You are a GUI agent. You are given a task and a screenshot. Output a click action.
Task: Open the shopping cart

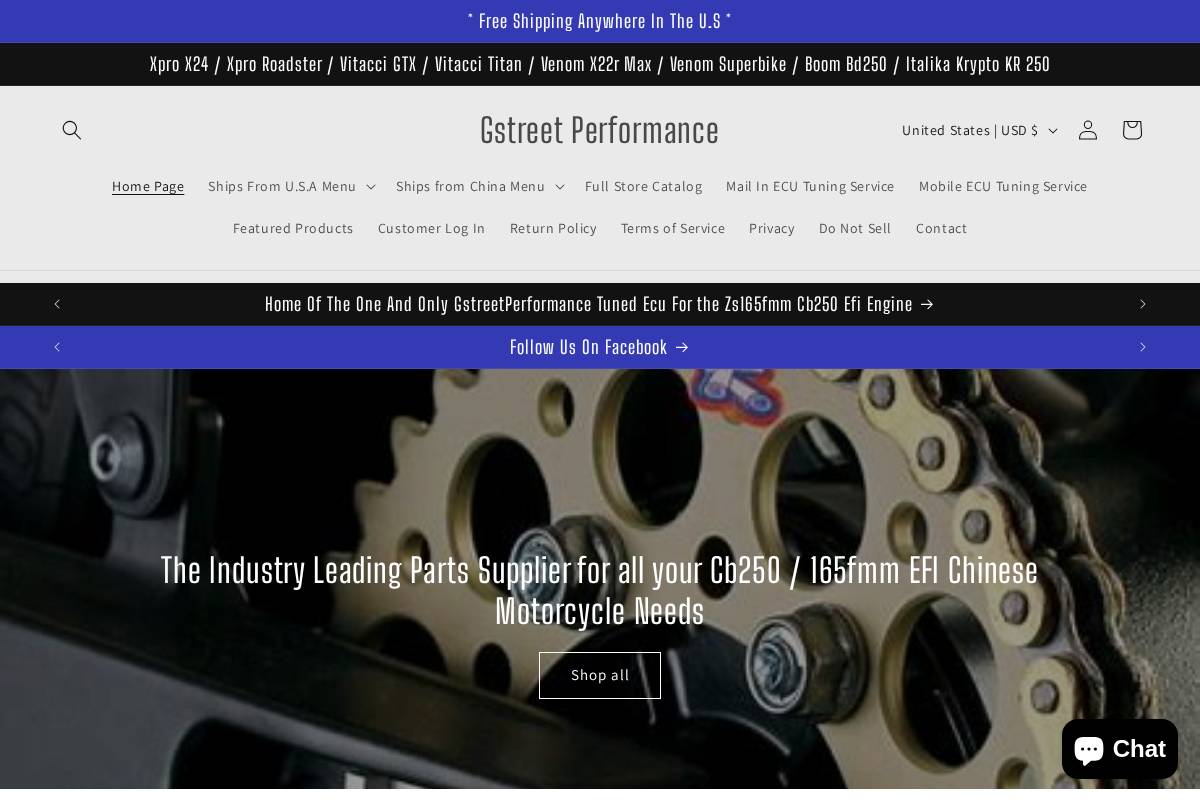click(1131, 130)
